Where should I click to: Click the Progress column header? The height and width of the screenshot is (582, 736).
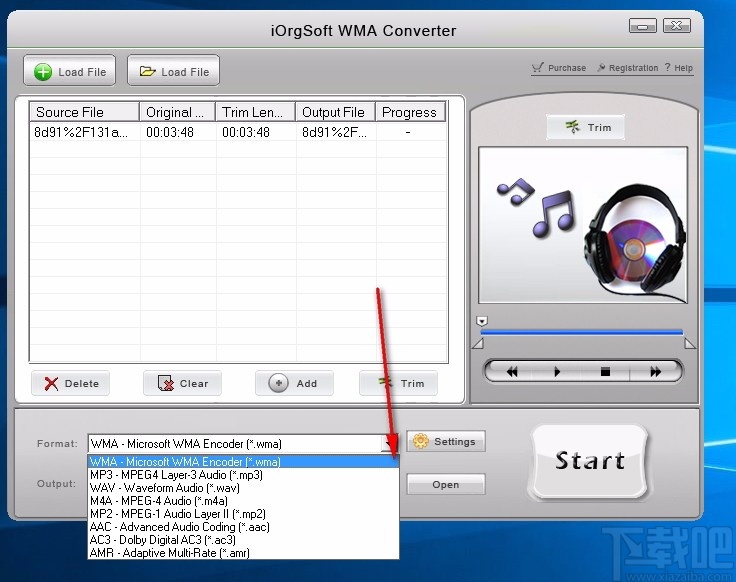411,112
